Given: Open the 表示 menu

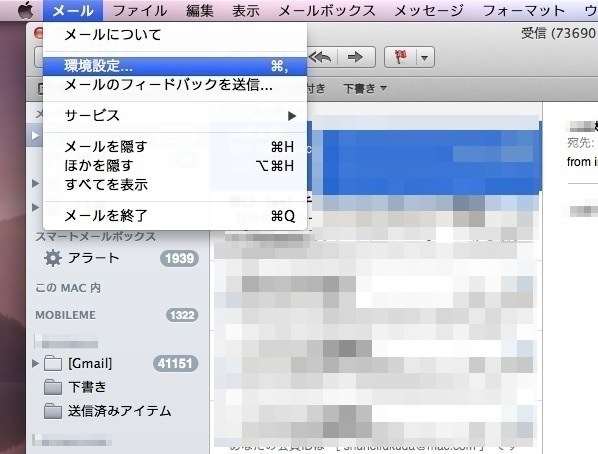Looking at the screenshot, I should (x=246, y=10).
